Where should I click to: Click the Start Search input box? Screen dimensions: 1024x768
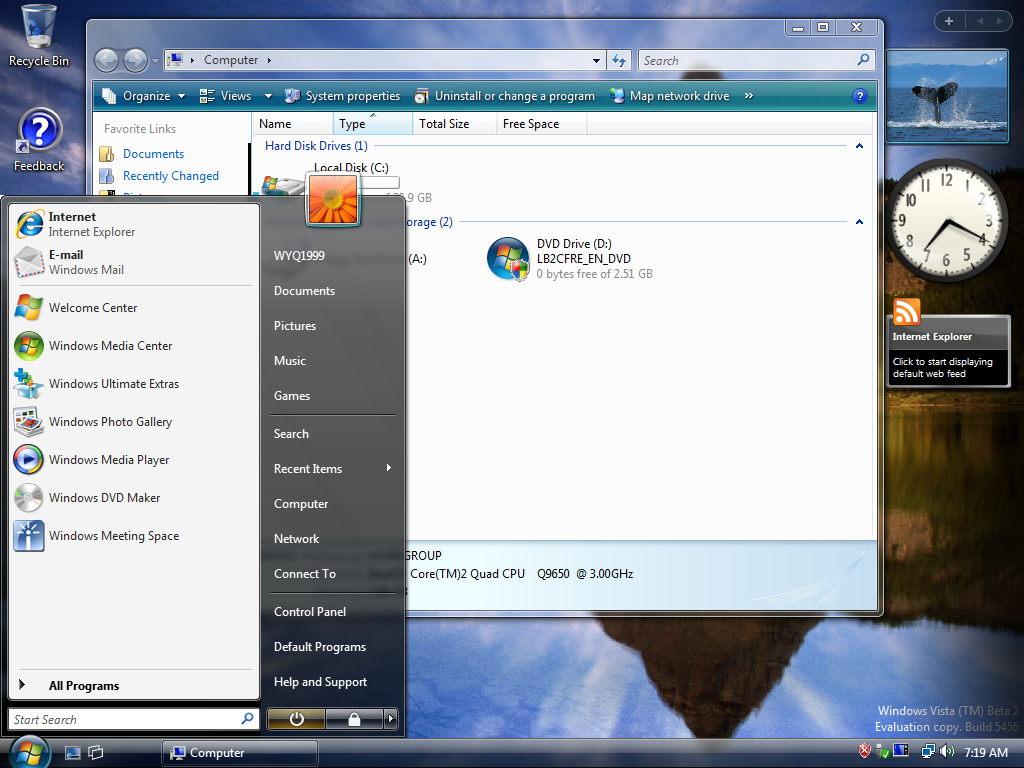tap(125, 719)
